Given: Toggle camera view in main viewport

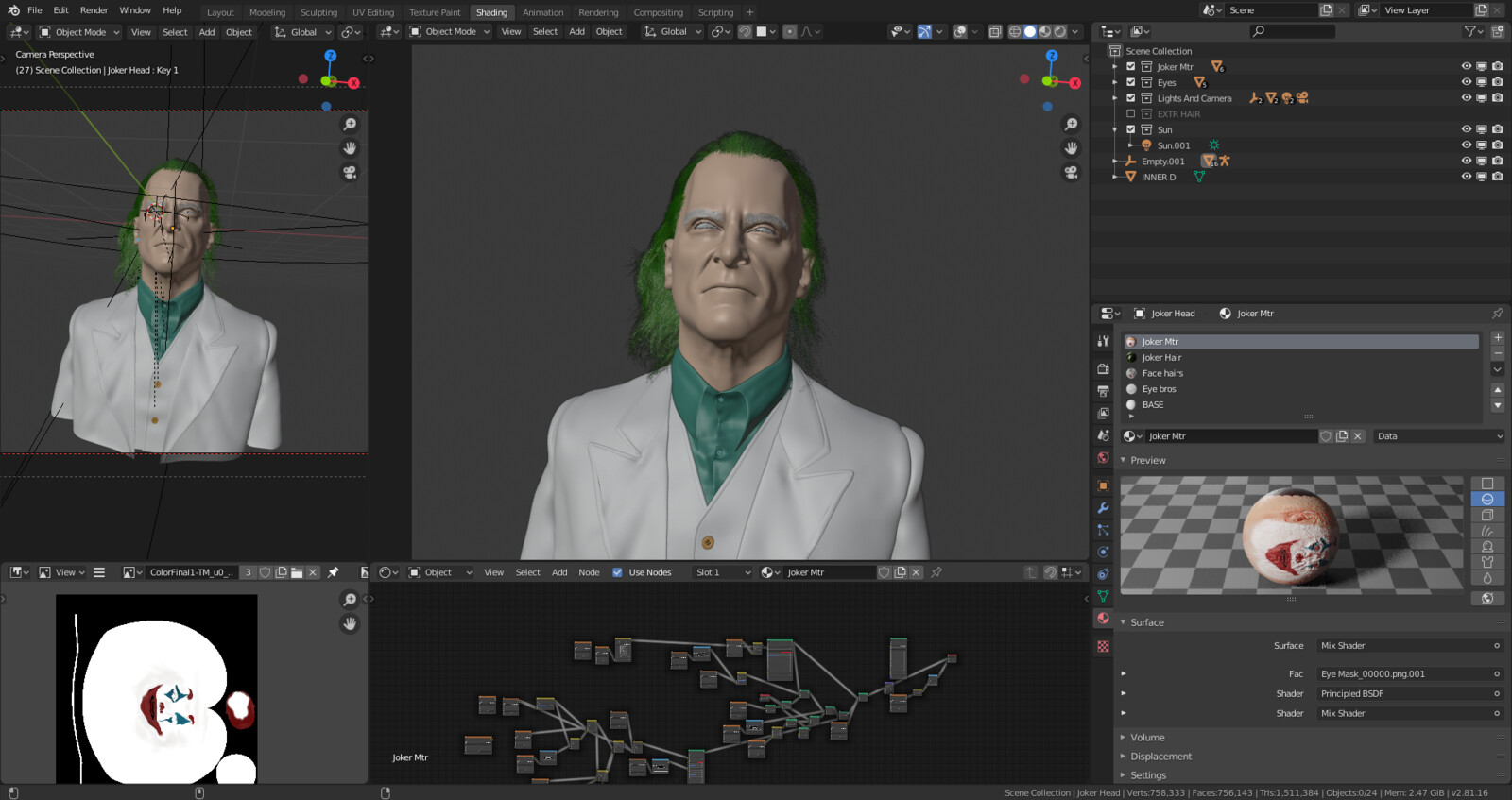Looking at the screenshot, I should (1071, 172).
